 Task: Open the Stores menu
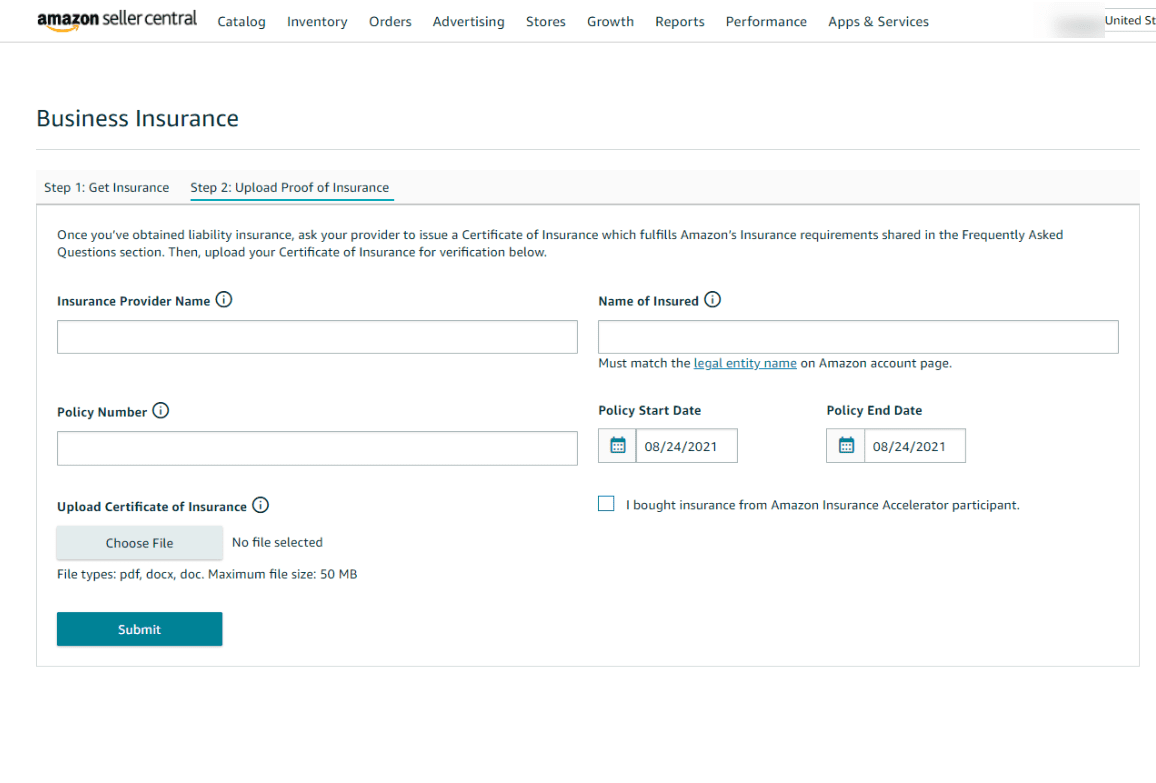point(546,21)
